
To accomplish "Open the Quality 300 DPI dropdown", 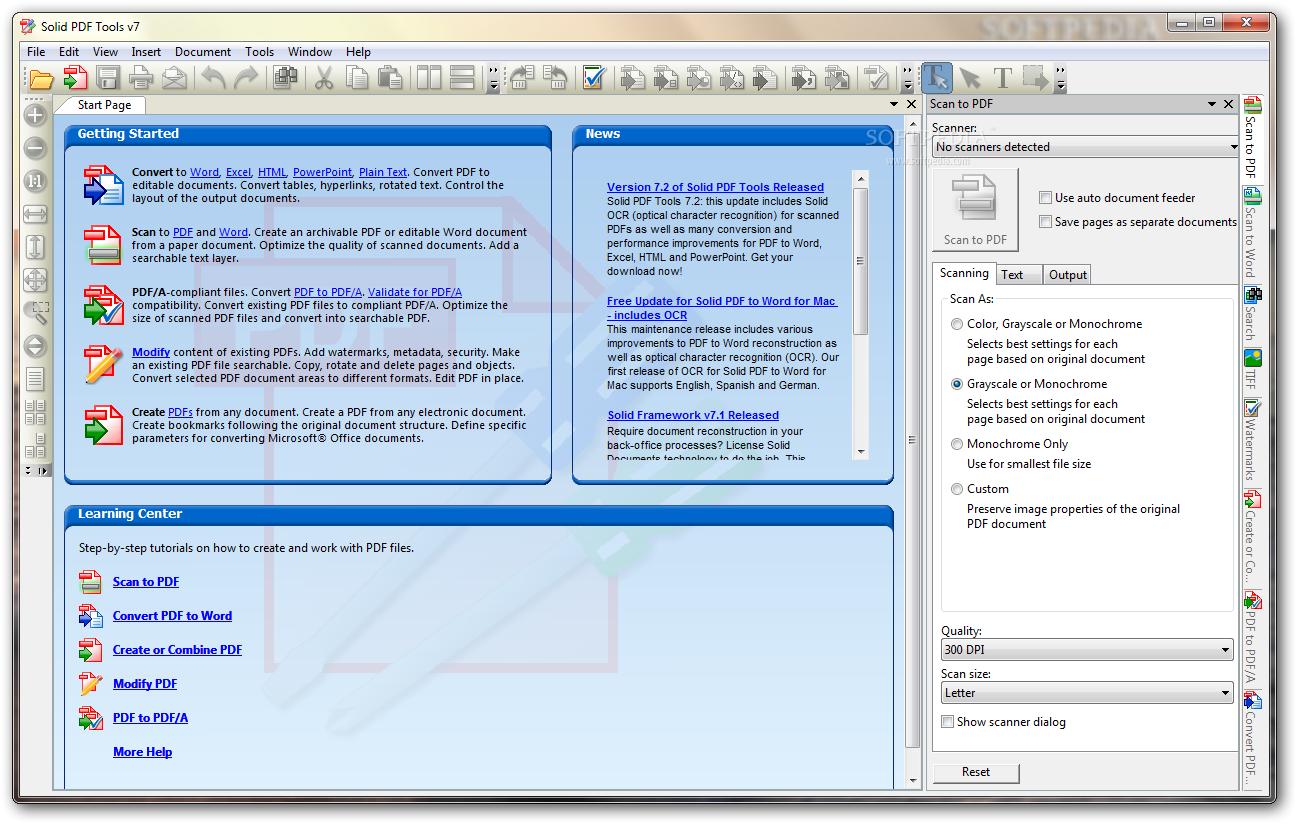I will tap(1087, 650).
